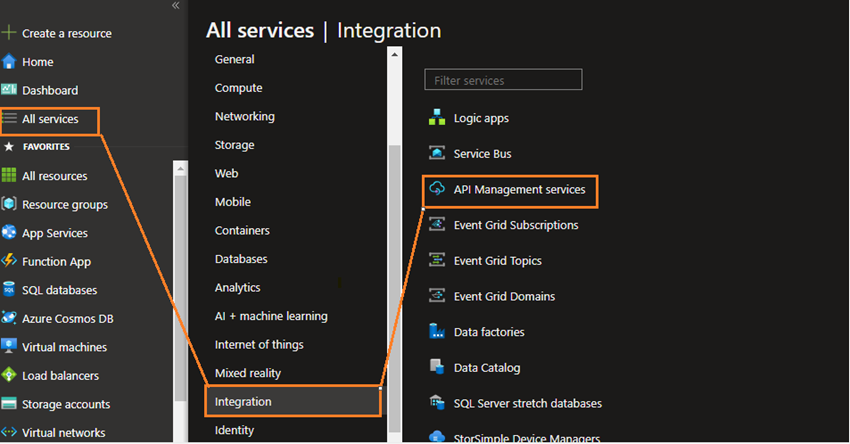Viewport: 850px width, 444px height.
Task: Open Event Grid Domains text
Action: tap(504, 297)
